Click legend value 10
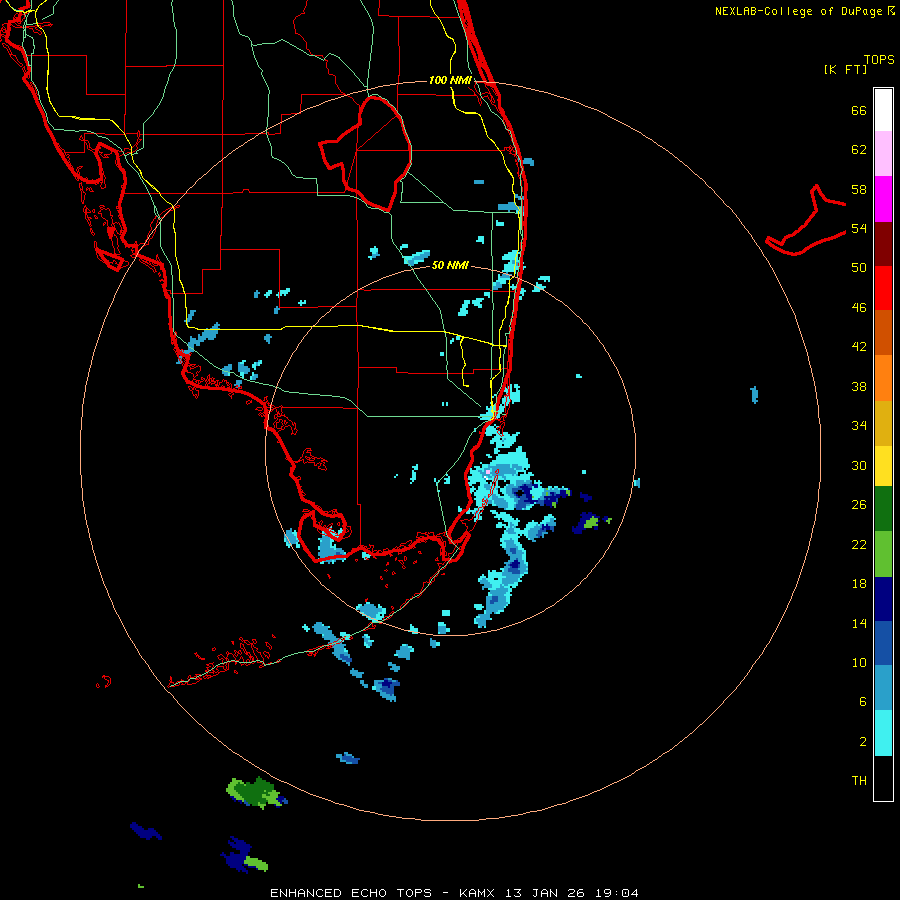 tap(859, 662)
